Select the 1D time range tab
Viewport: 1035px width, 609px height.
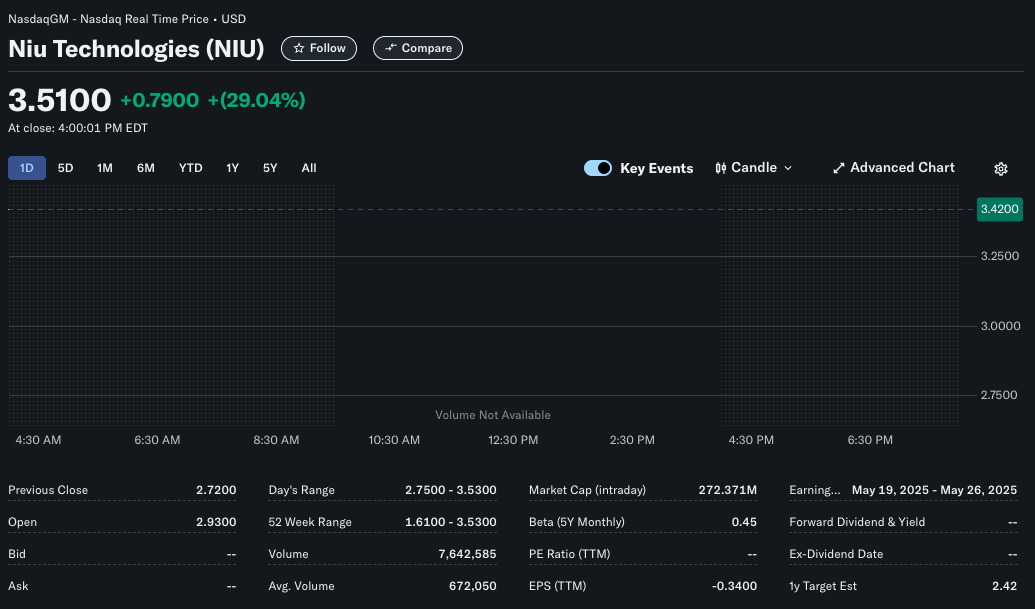click(26, 168)
